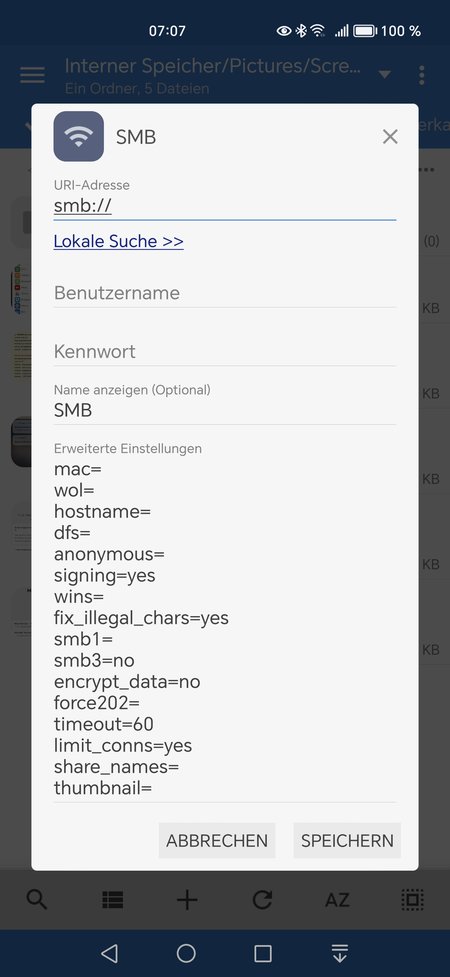Screen dimensions: 450x977
Task: Tap the SPEICHERN button
Action: point(347,841)
